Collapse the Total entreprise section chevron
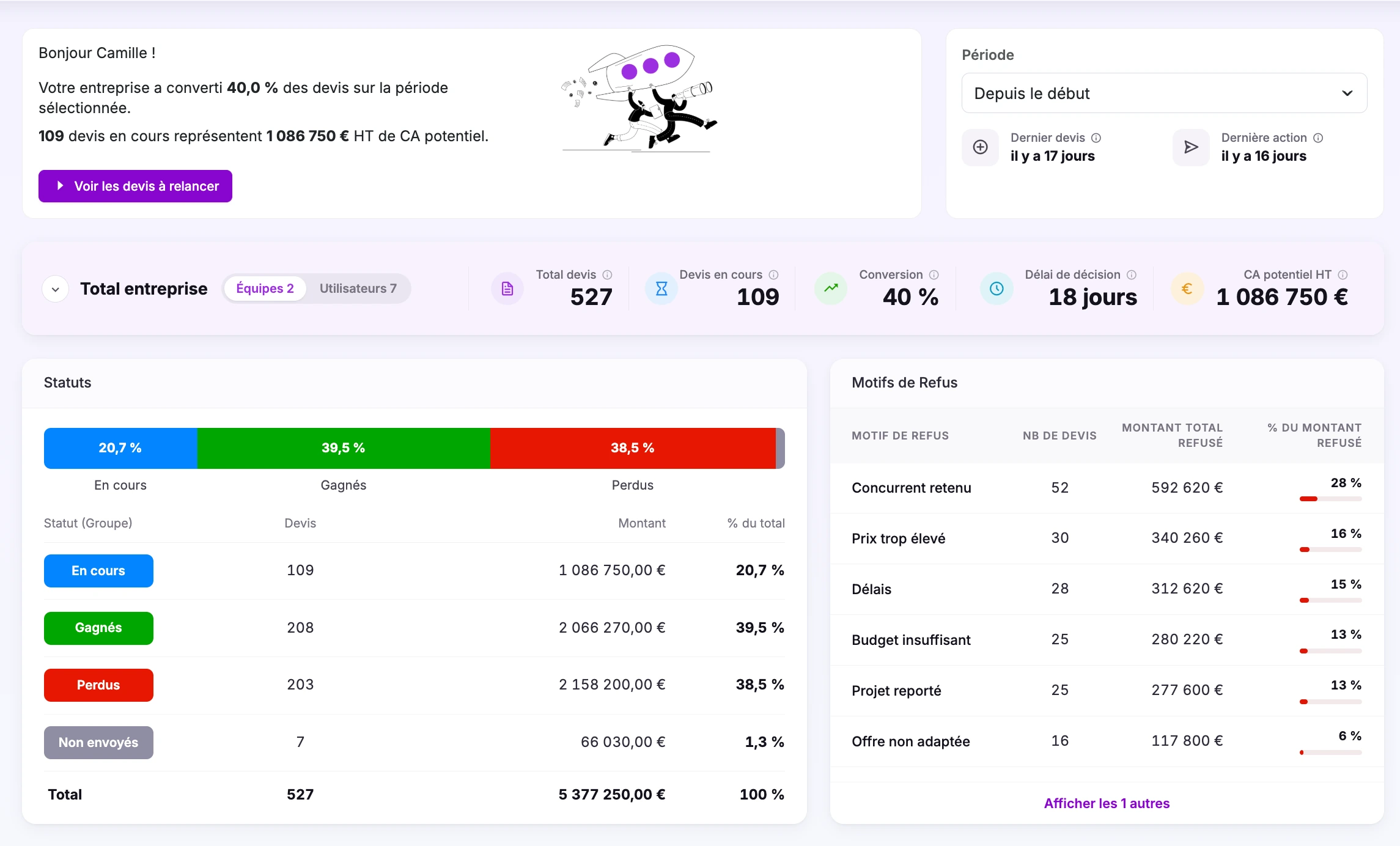The width and height of the screenshot is (1400, 846). click(x=56, y=289)
